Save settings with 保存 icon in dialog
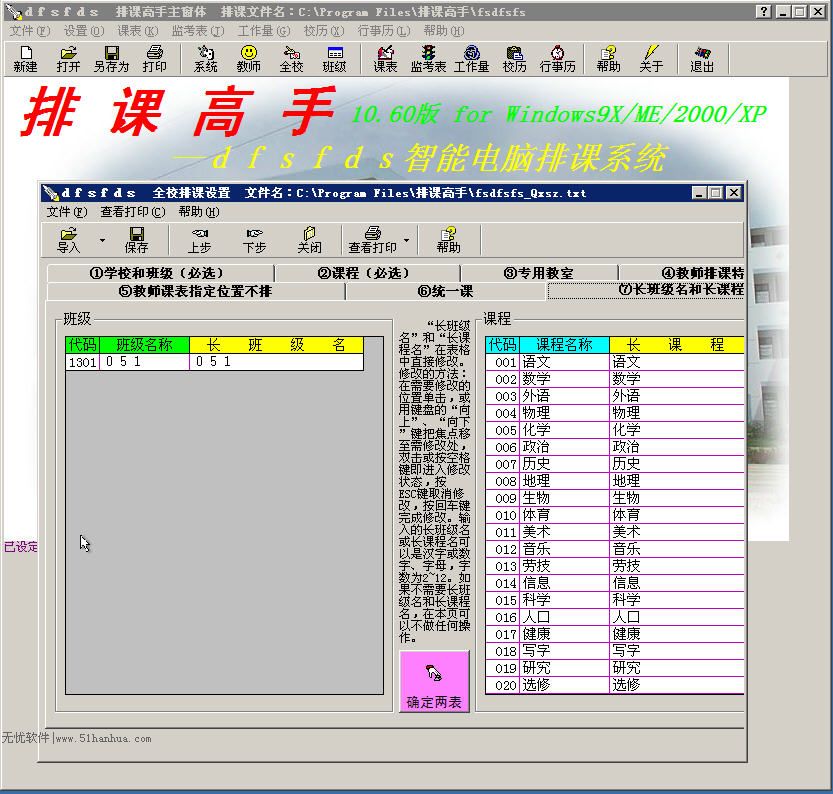This screenshot has width=833, height=794. click(137, 239)
